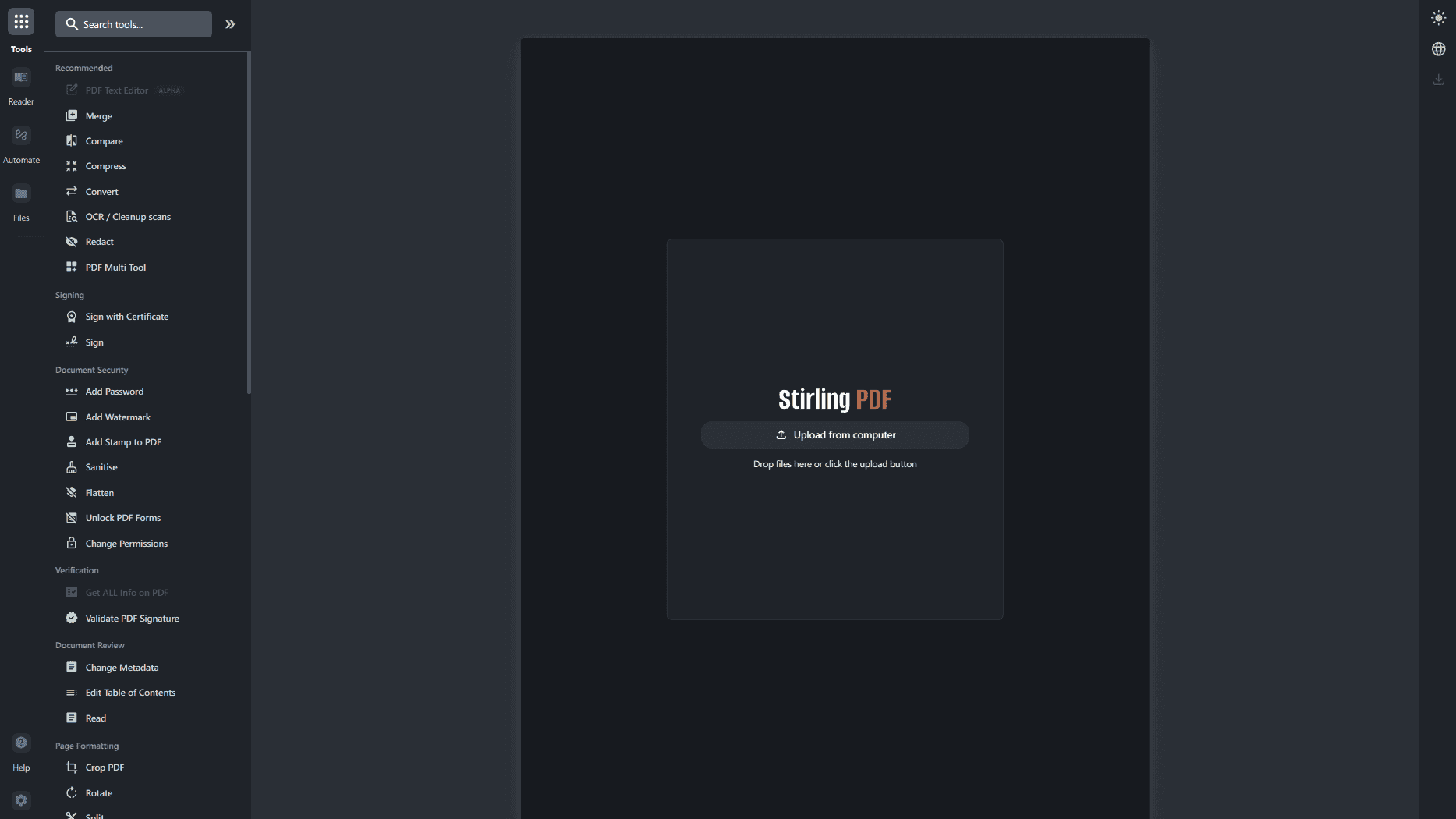Select the Tools grid tab
Image resolution: width=1456 pixels, height=819 pixels.
pyautogui.click(x=21, y=22)
